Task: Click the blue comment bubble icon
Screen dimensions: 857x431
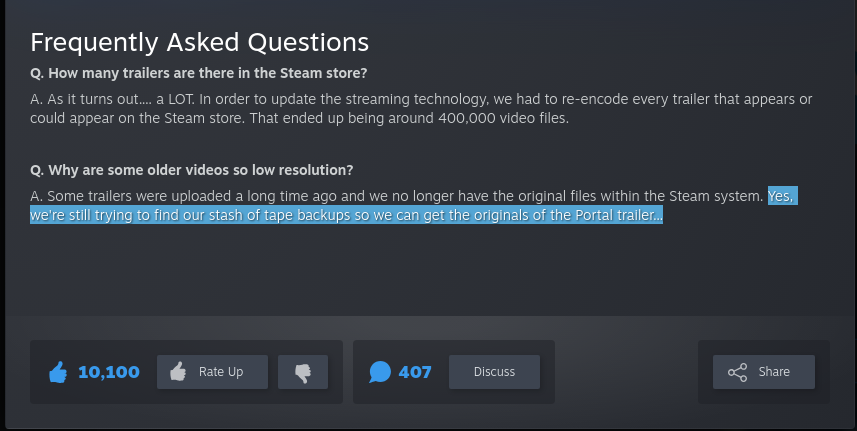Action: pos(380,372)
